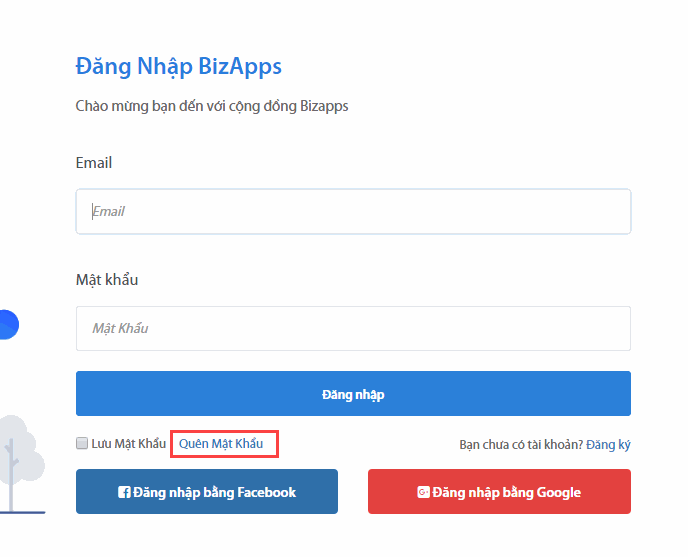Click into the Mật Khẩu password field
Screen dimensions: 688x557
[x=353, y=328]
